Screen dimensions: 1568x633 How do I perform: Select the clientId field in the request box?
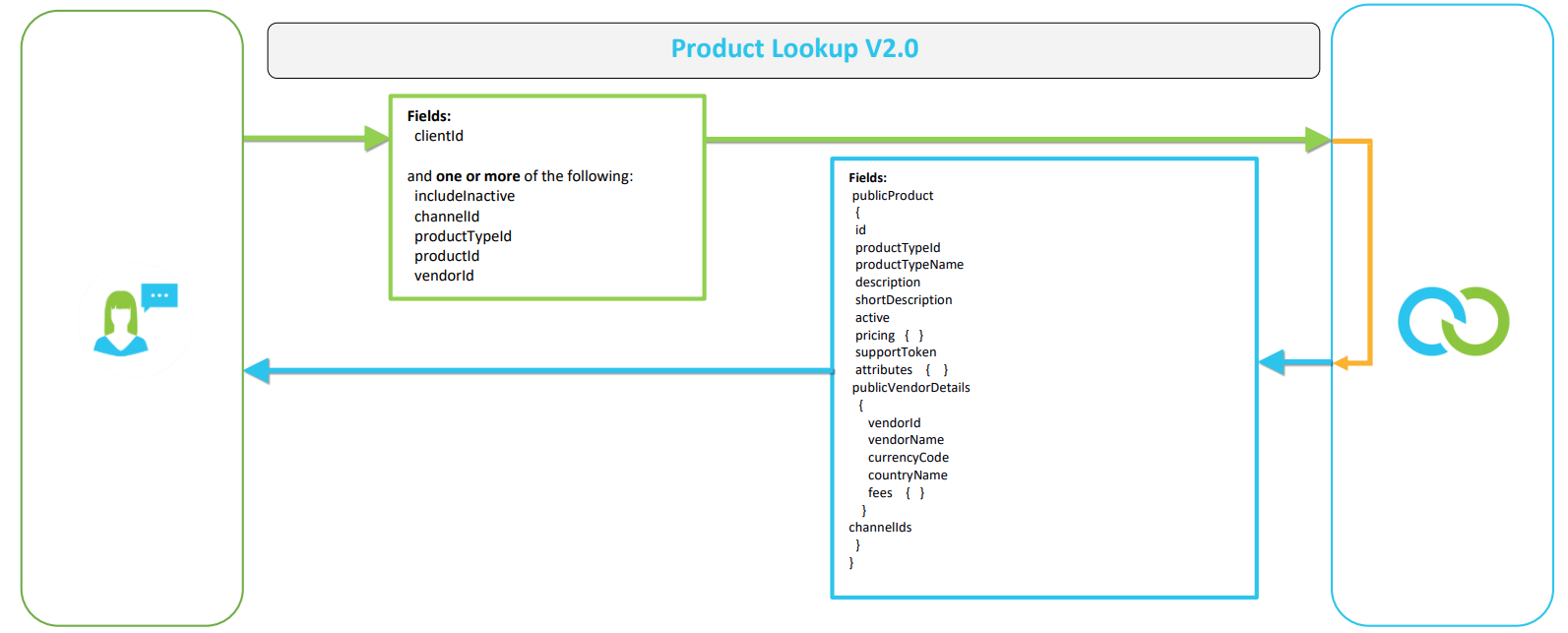(x=439, y=136)
